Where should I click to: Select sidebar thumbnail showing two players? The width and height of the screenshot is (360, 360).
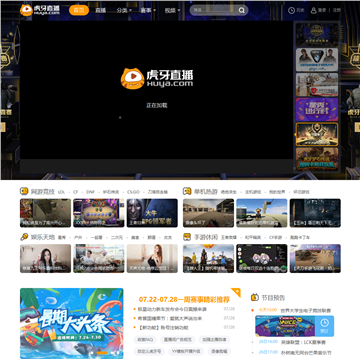click(x=317, y=60)
